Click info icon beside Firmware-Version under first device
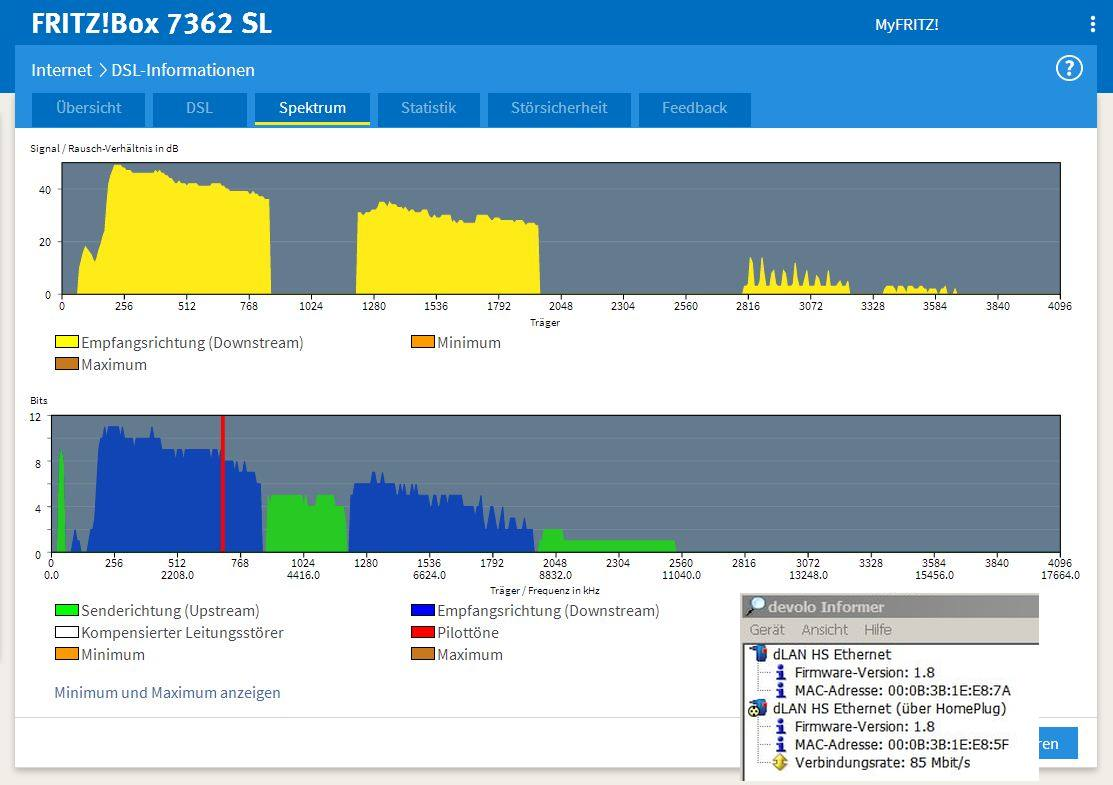 pos(781,671)
